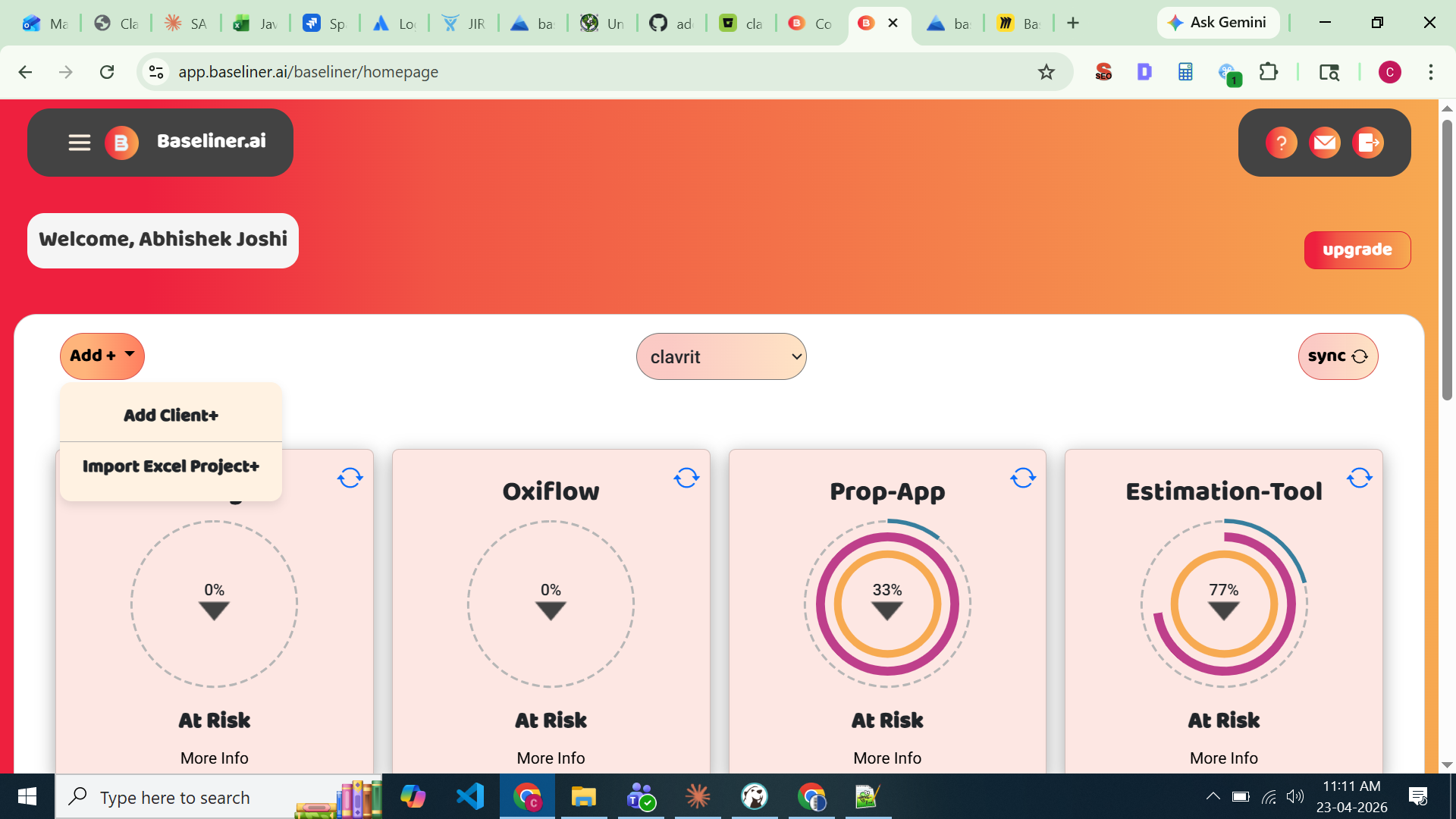Open Visual Studio Code from the taskbar
Image resolution: width=1456 pixels, height=819 pixels.
coord(470,796)
